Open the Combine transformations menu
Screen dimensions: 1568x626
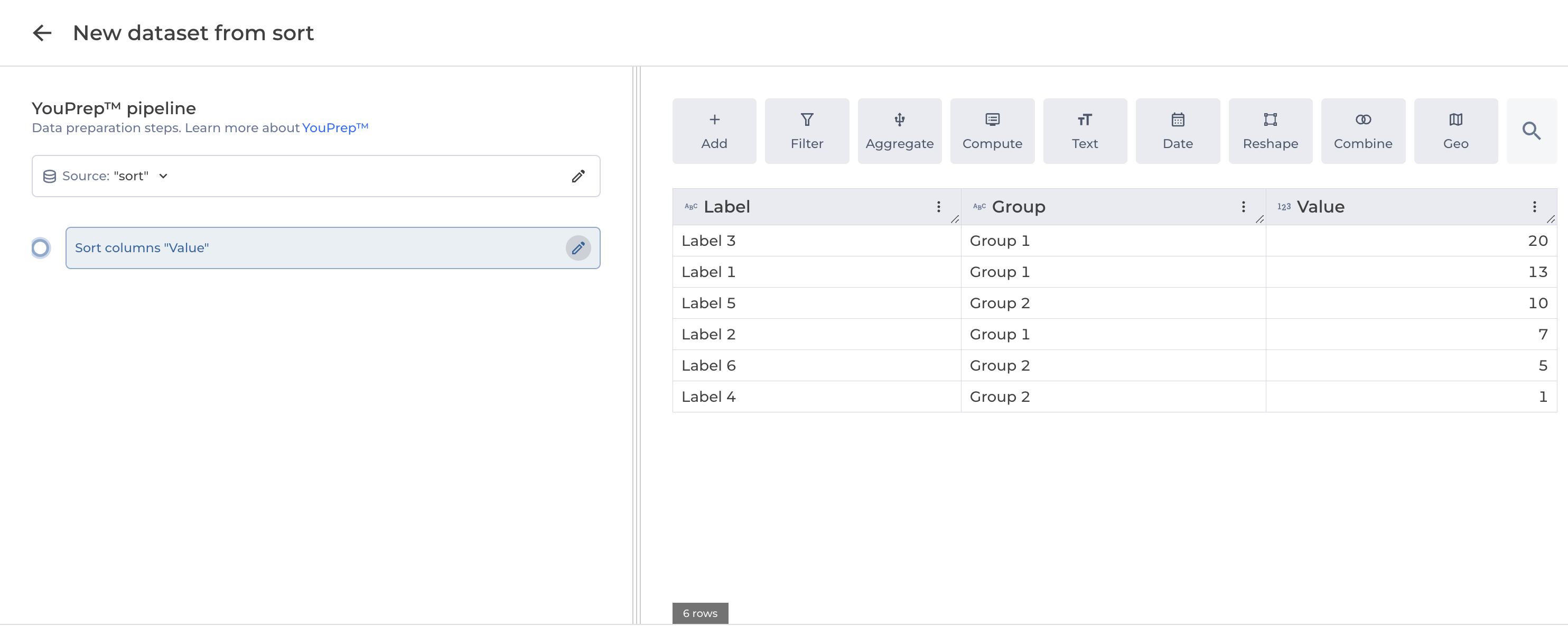(1362, 131)
